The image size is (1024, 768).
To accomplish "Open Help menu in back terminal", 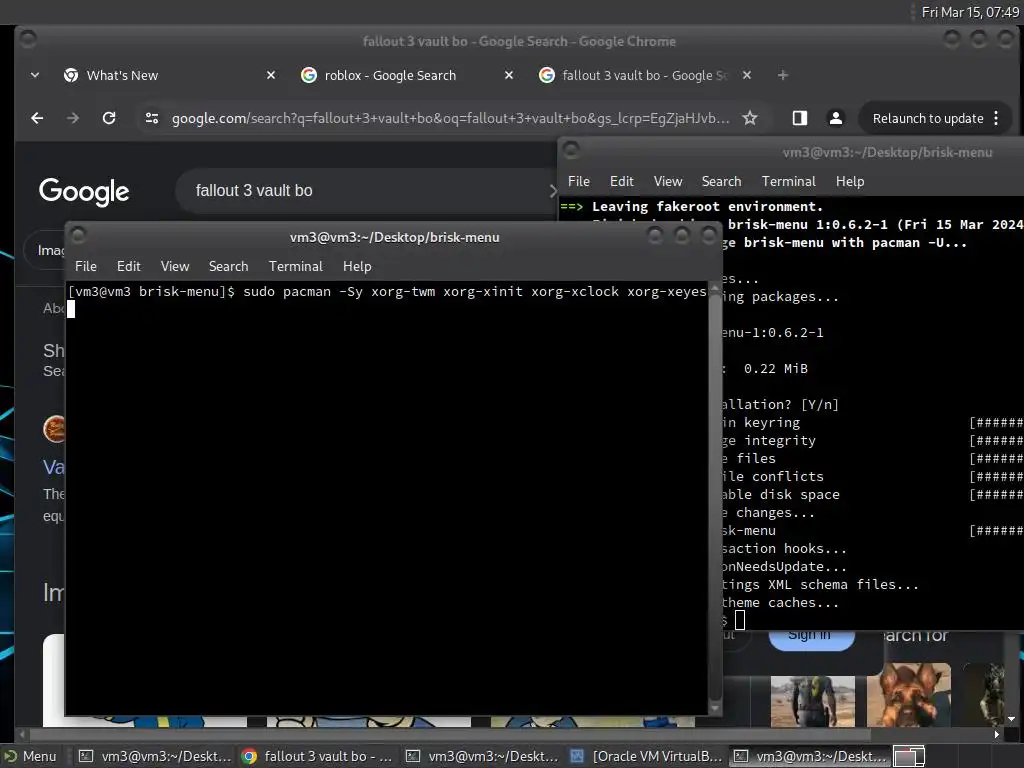I will coord(850,182).
